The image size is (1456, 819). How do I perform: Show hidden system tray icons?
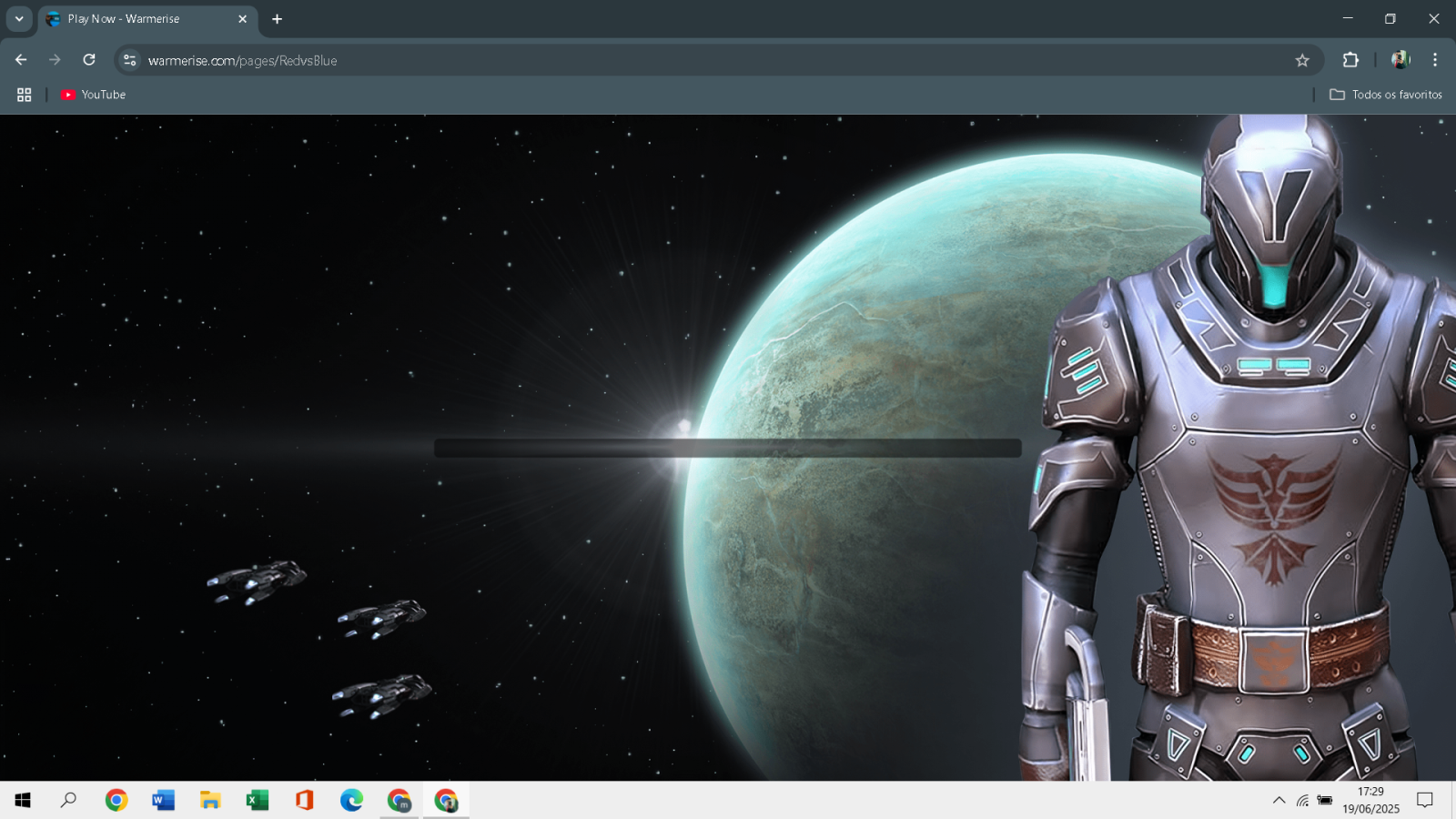(x=1279, y=800)
